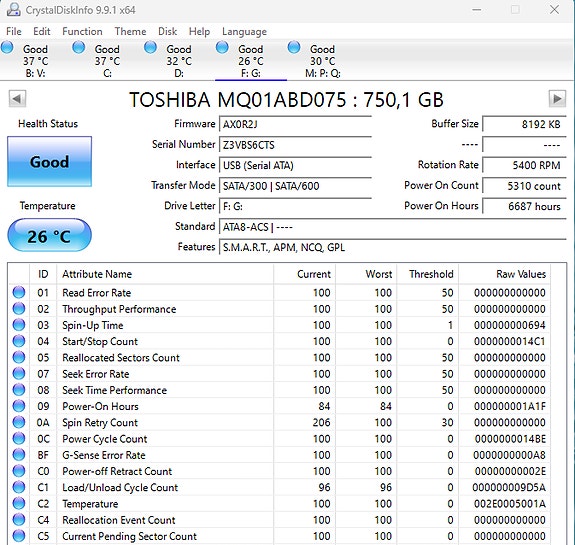Select the D: disk status orb
This screenshot has height=545, width=575.
pyautogui.click(x=150, y=48)
